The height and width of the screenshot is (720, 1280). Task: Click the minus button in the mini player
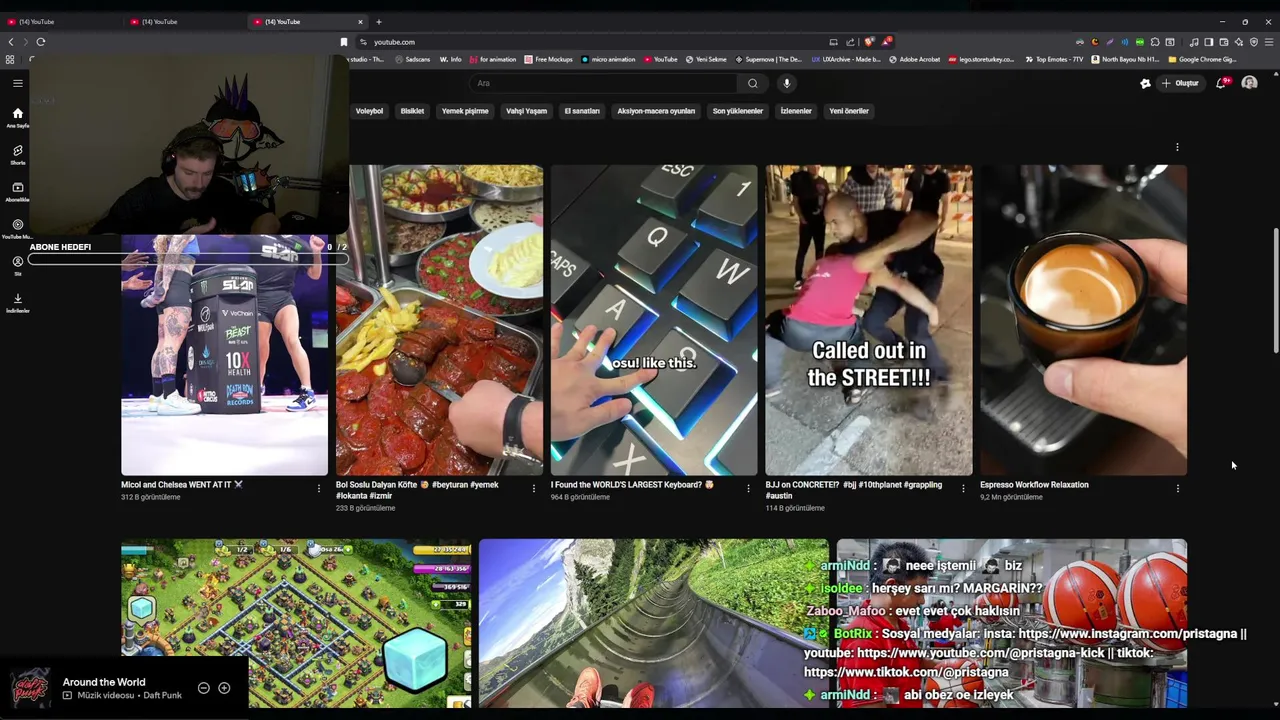pos(203,688)
